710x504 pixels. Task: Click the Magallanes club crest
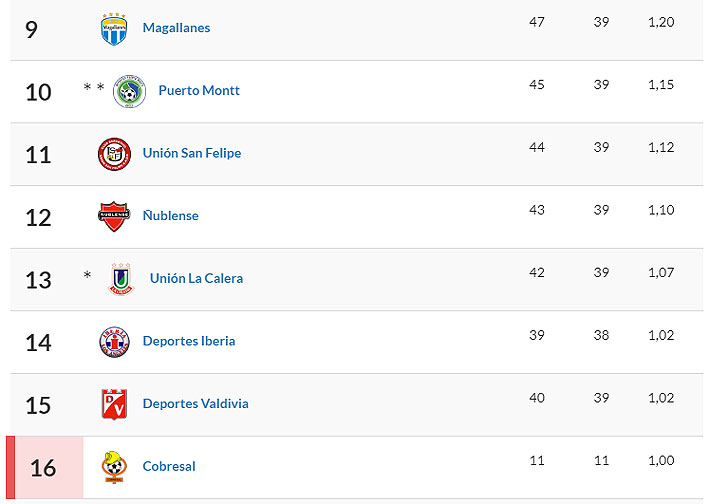coord(114,29)
